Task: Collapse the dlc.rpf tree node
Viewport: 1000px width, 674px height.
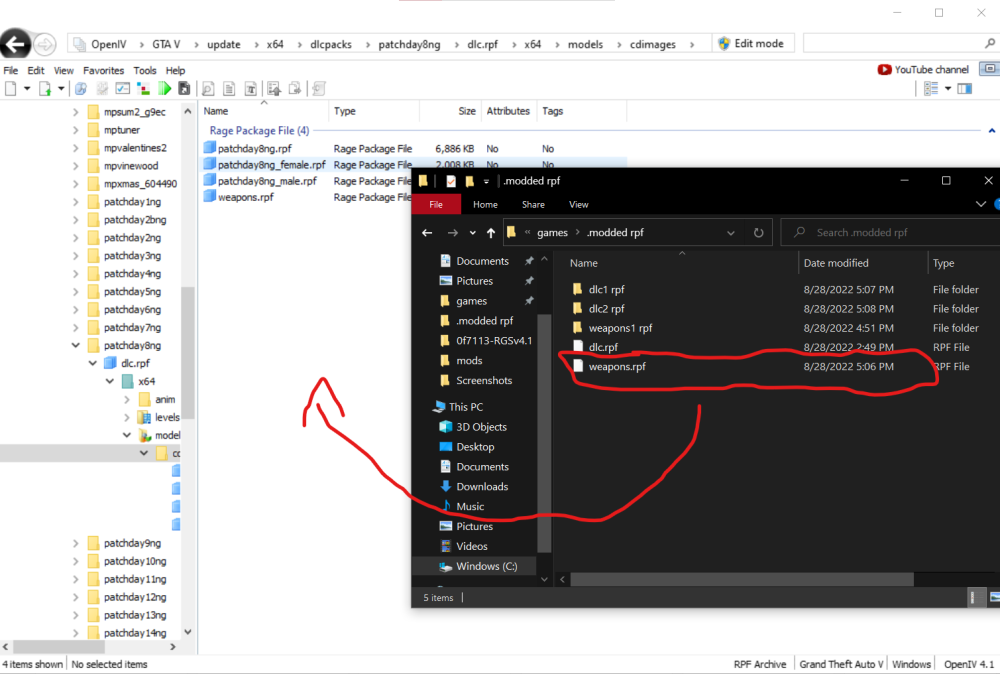Action: coord(93,363)
